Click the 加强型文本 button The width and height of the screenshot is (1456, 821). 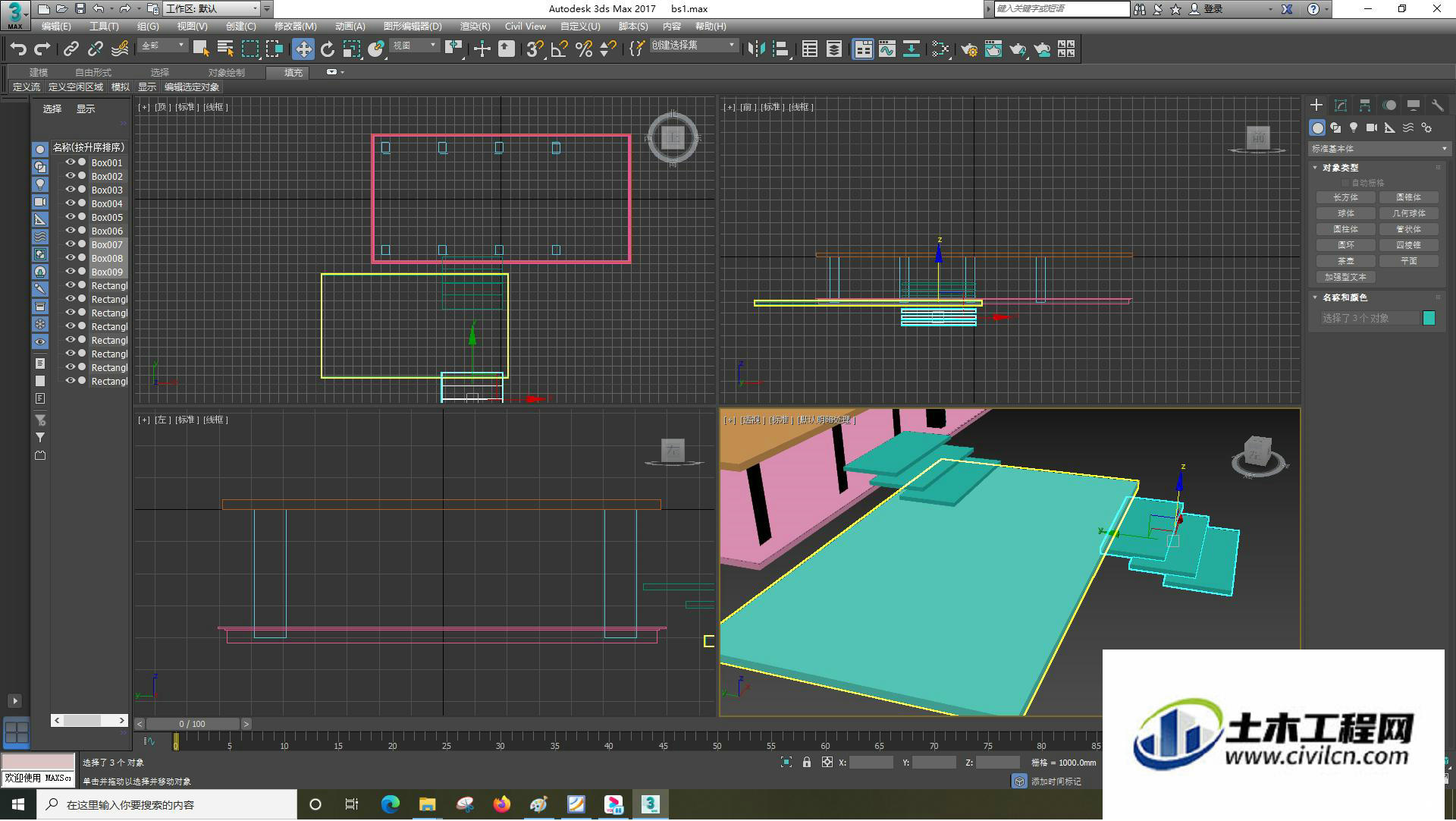[x=1346, y=277]
